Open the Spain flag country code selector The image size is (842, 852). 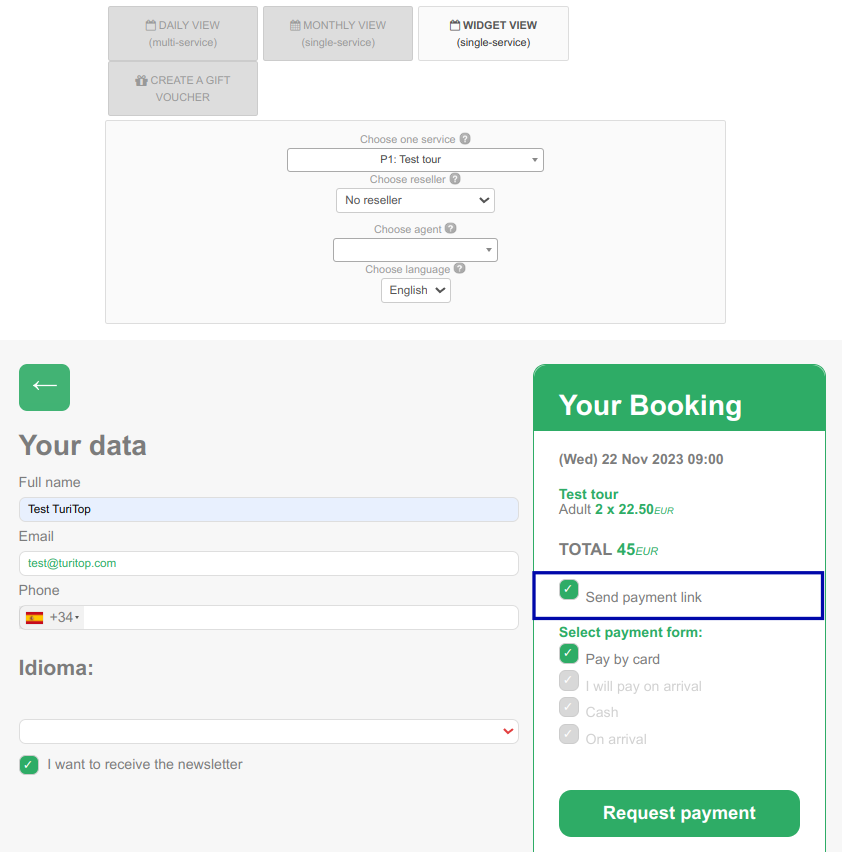coord(52,617)
